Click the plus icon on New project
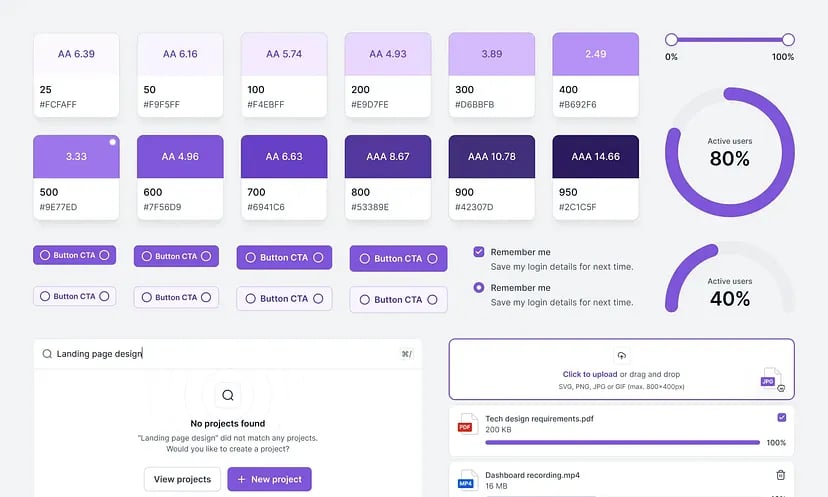Screen dimensions: 828x497 pyautogui.click(x=241, y=479)
